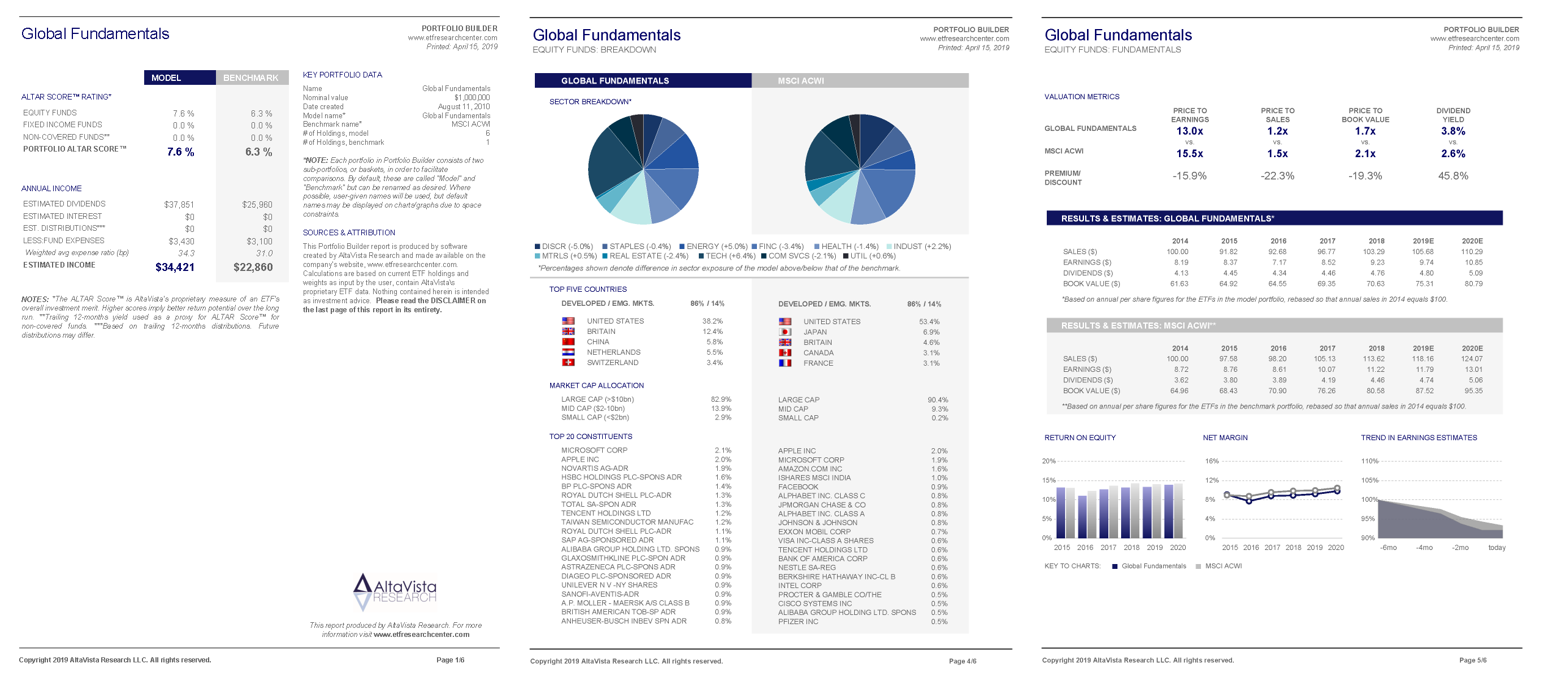Click the date created August 11, 2010
Viewport: 1541px width, 673px height.
click(464, 107)
